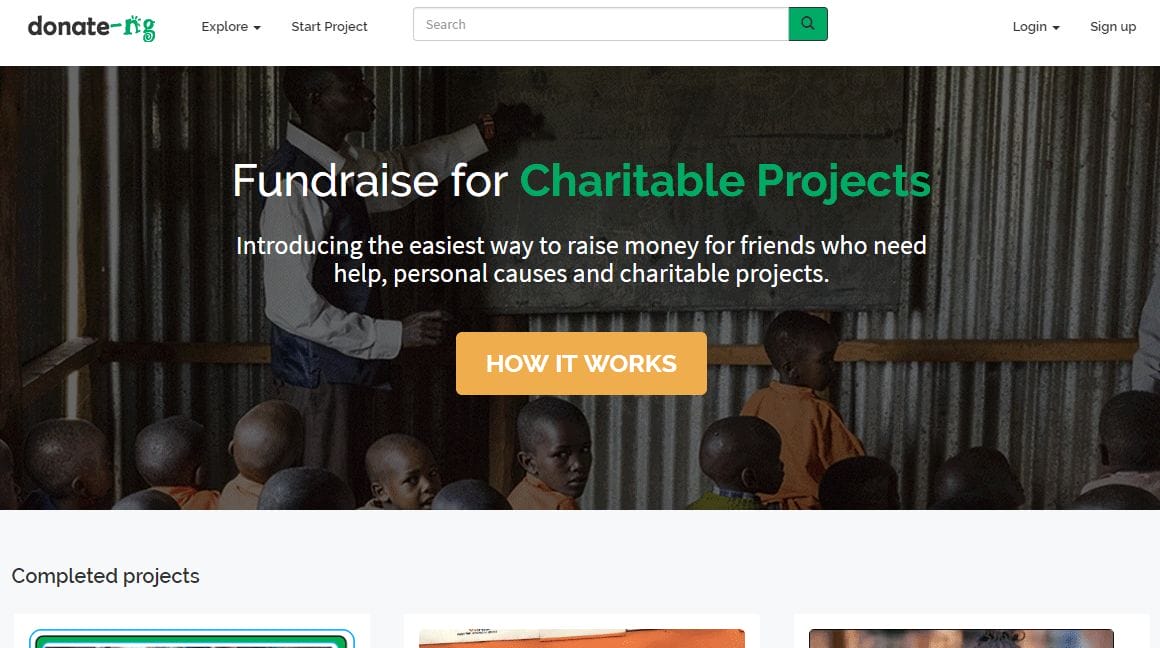The width and height of the screenshot is (1160, 648).
Task: Click the caret arrow beside Explore
Action: 257,28
